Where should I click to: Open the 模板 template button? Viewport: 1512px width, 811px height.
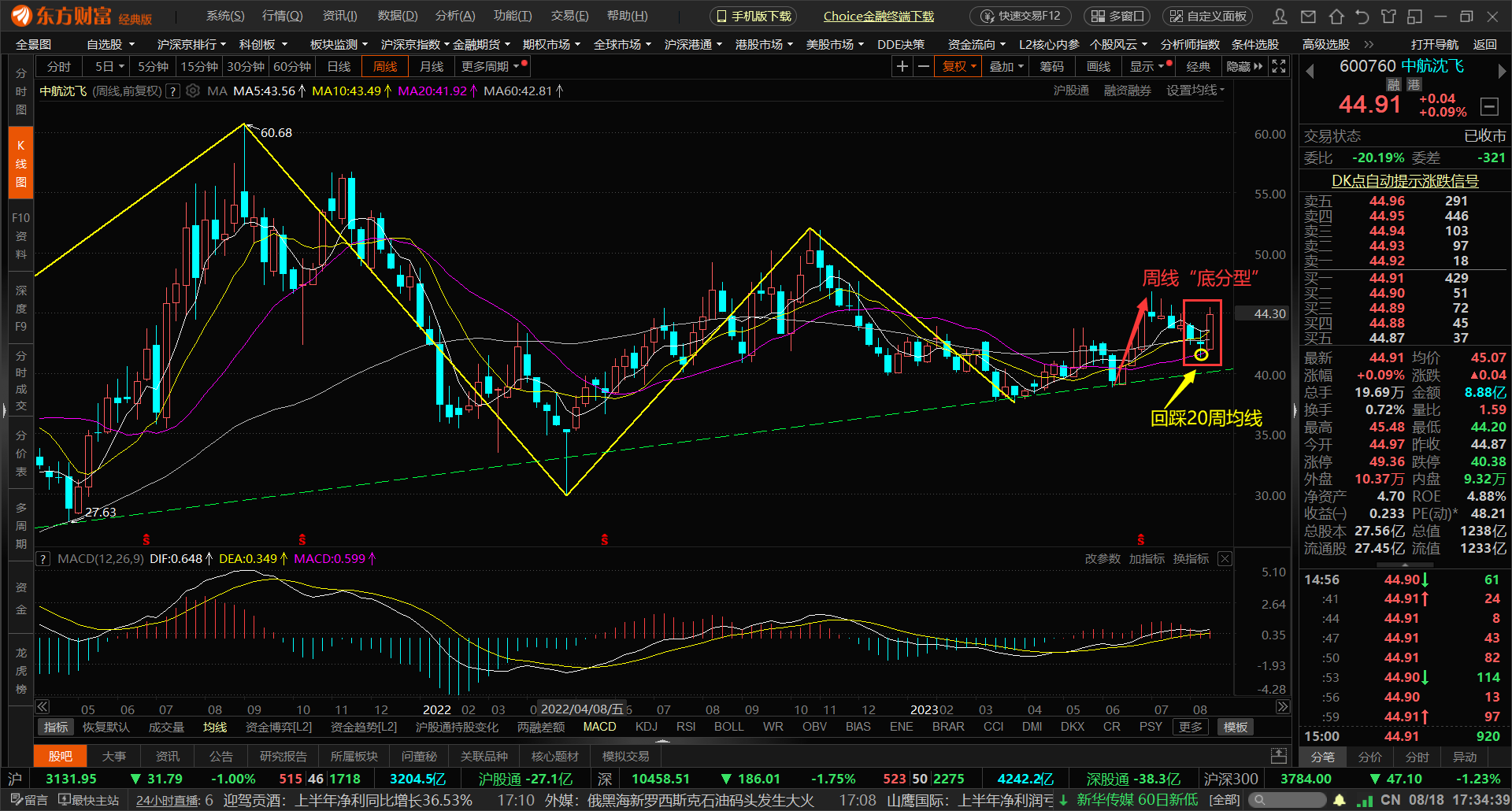point(1236,727)
